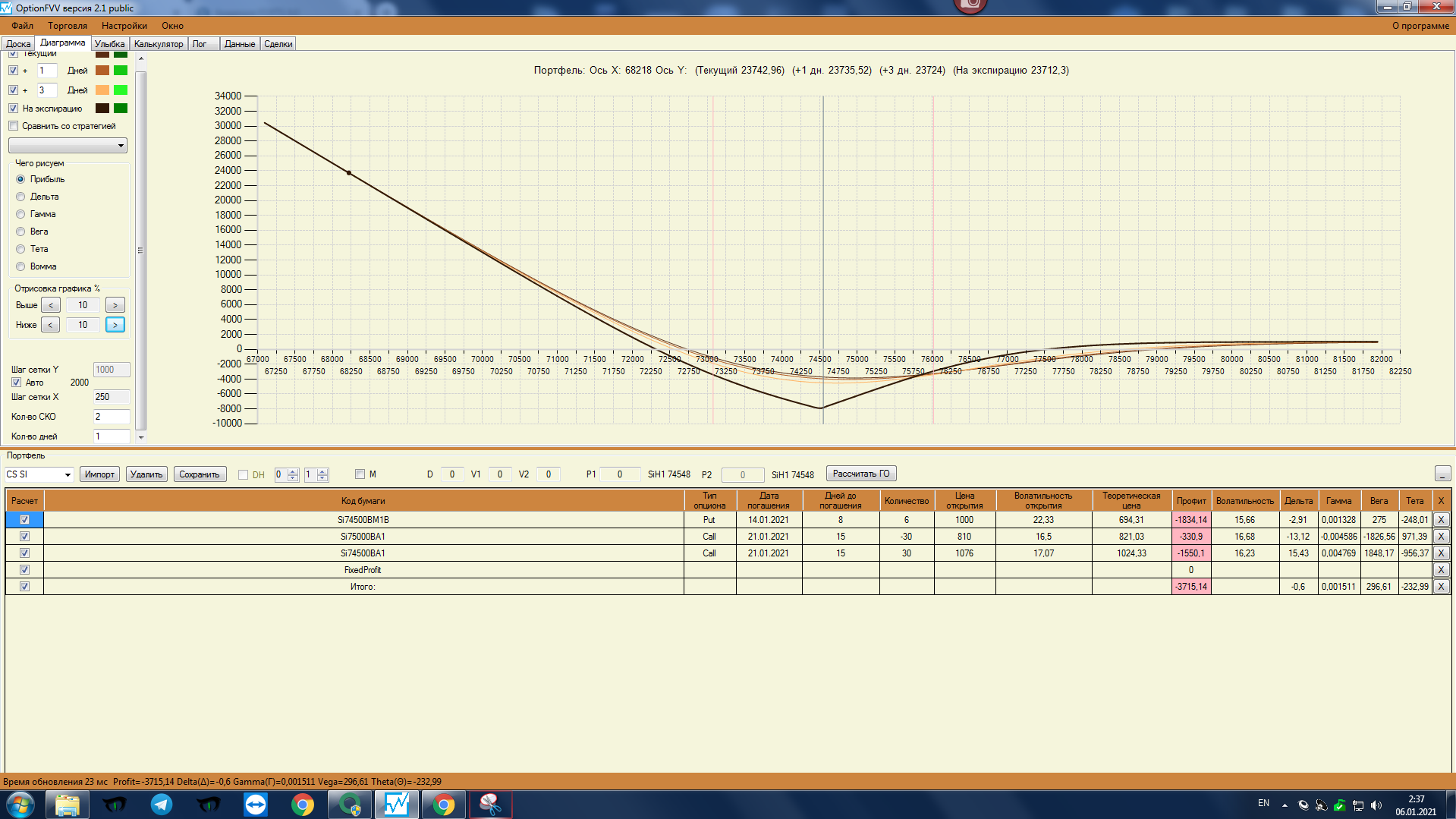Open the Окно menu
Image resolution: width=1456 pixels, height=819 pixels.
[x=172, y=26]
